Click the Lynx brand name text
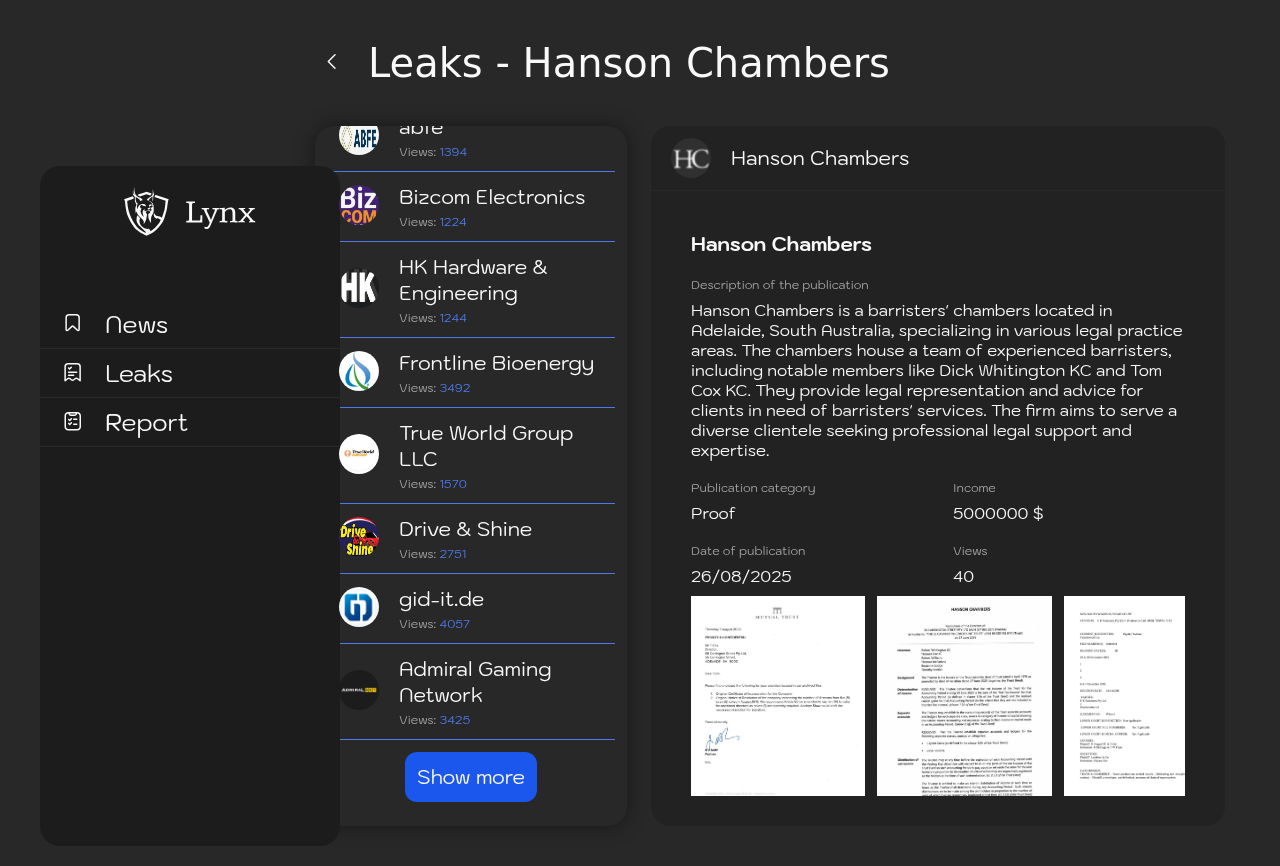 [x=220, y=213]
